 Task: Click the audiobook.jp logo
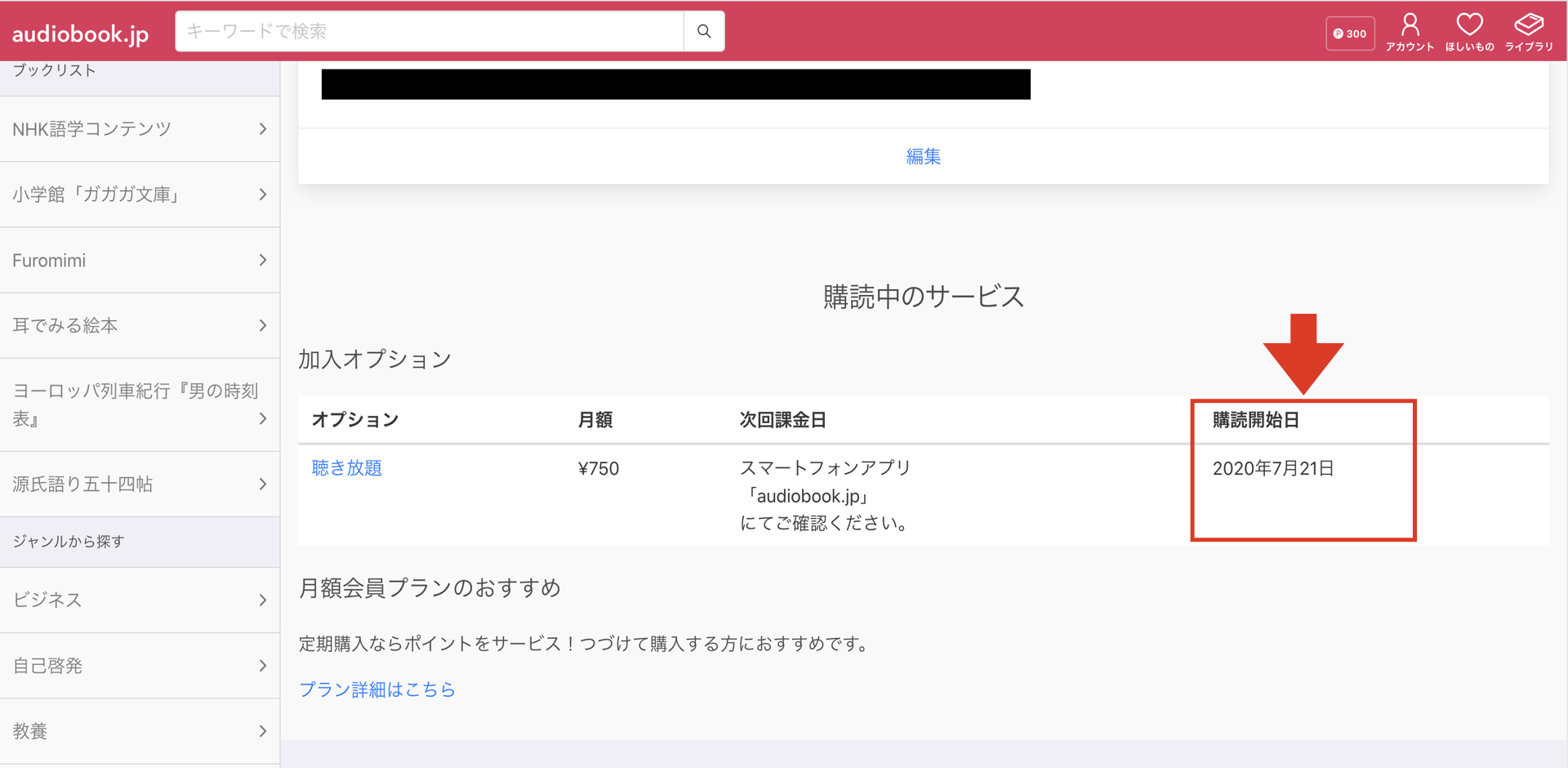click(x=80, y=33)
